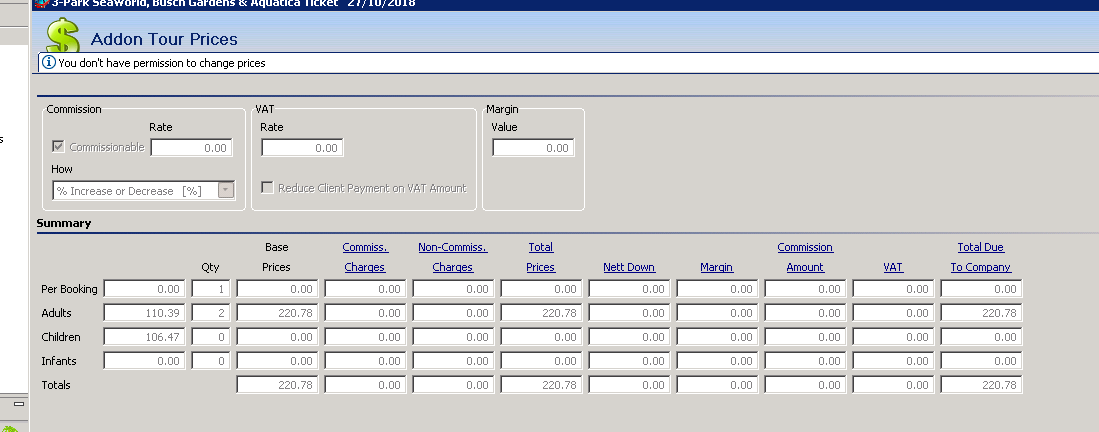Click the Adults Margin field
The height and width of the screenshot is (432, 1099).
717,313
